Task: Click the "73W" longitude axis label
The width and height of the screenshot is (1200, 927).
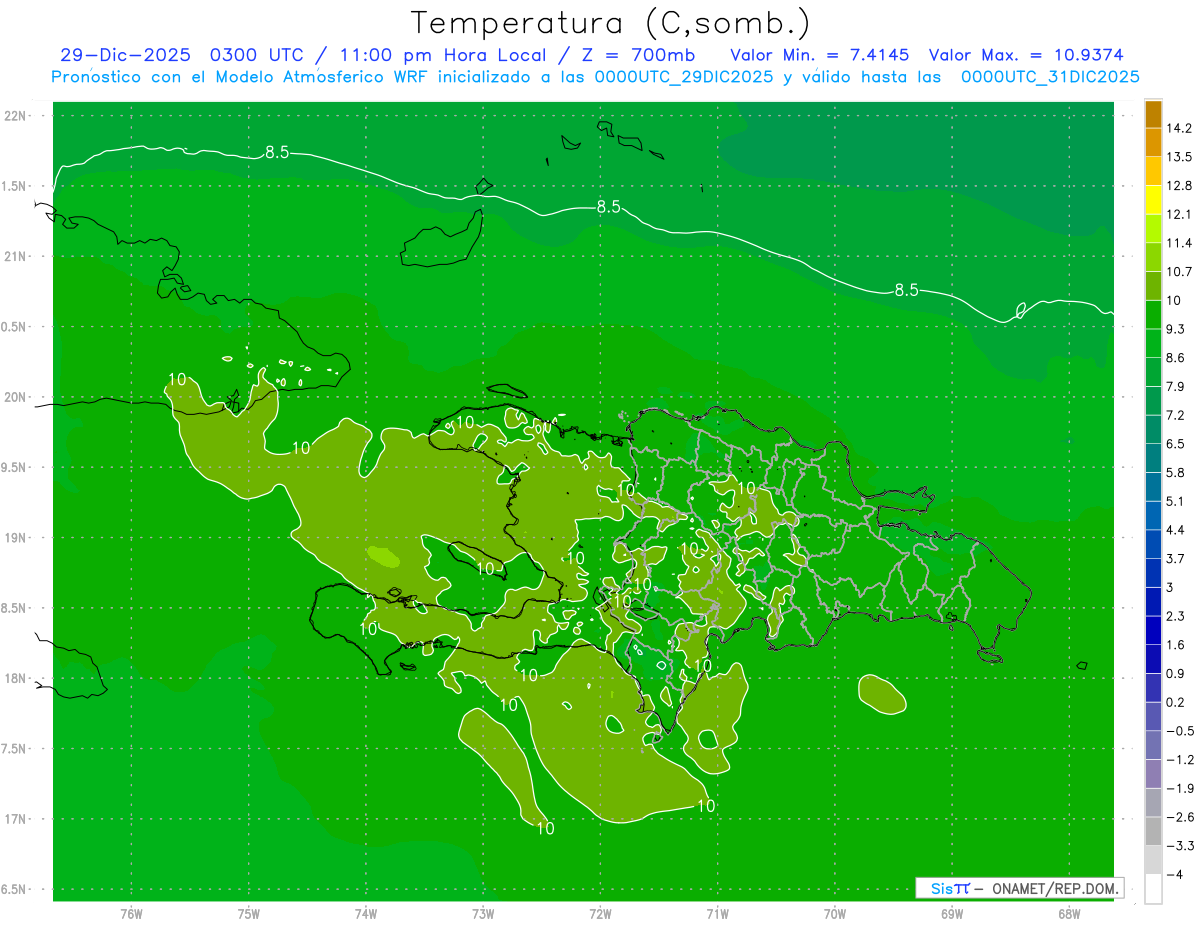Action: pyautogui.click(x=483, y=913)
